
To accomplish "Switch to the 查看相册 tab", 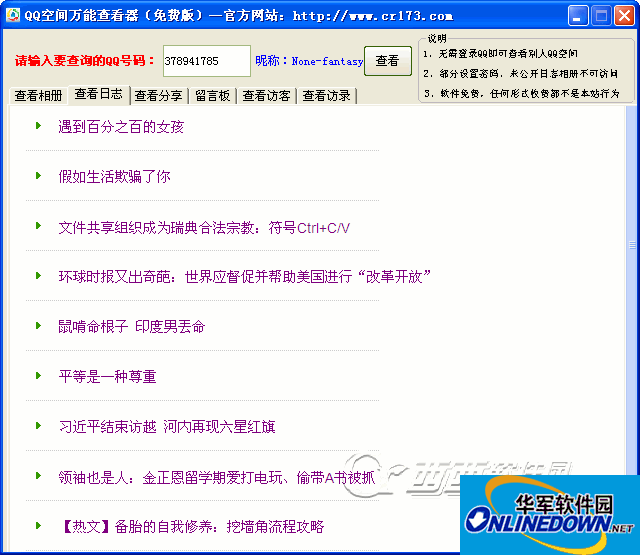I will point(38,96).
